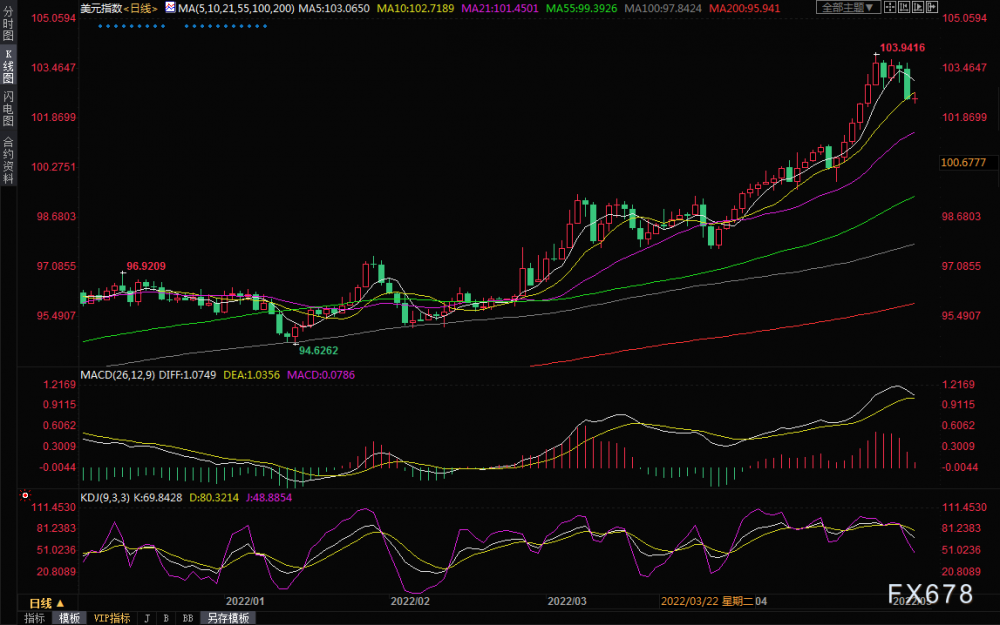Click the MACD right axis 1.2169 label
This screenshot has height=625, width=1000.
[959, 384]
